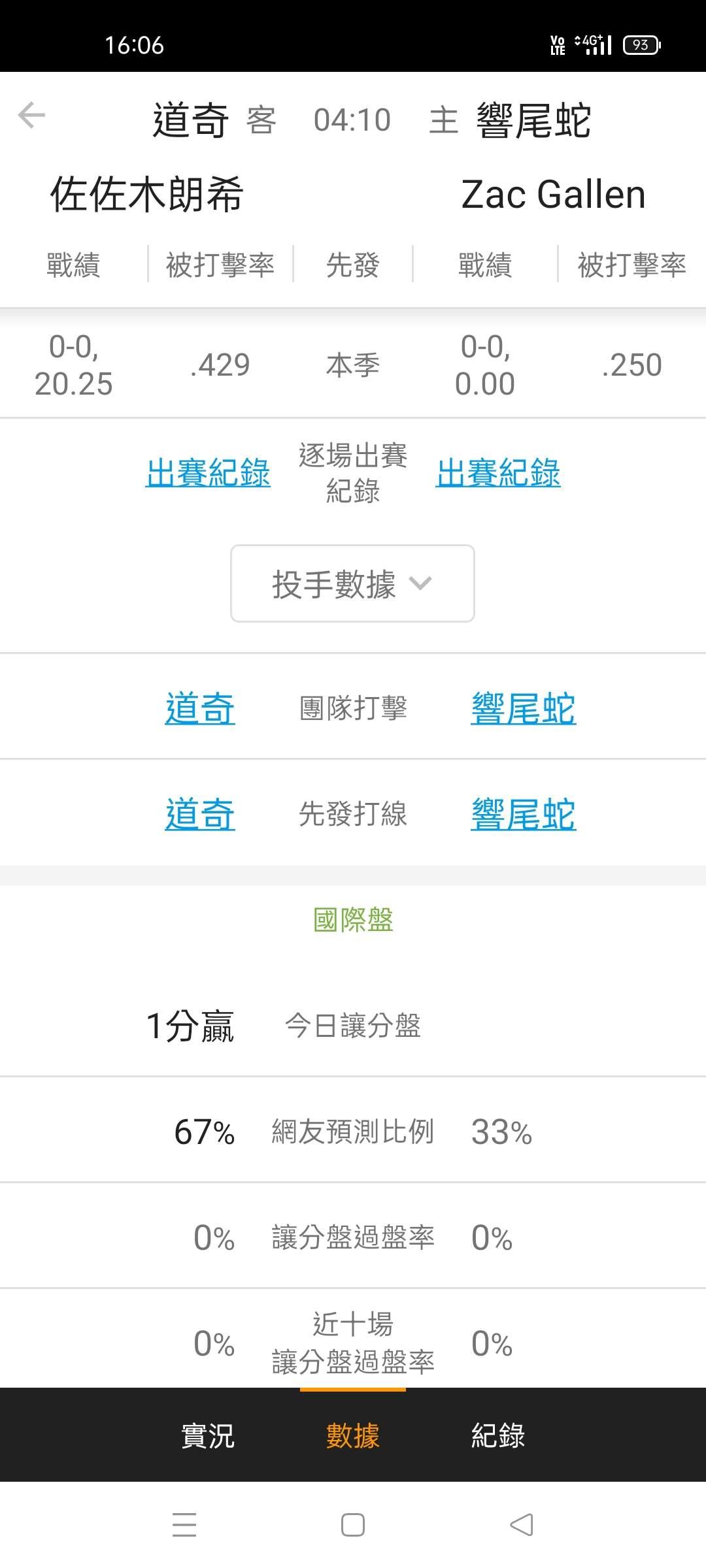706x1568 pixels.
Task: Switch to the 實況 tab
Action: pyautogui.click(x=207, y=1436)
